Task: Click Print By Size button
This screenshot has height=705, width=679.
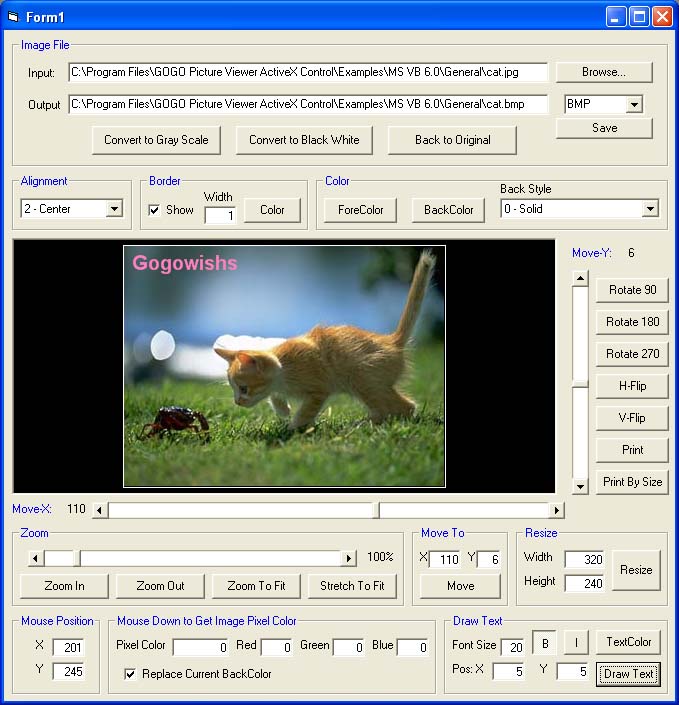Action: 632,482
